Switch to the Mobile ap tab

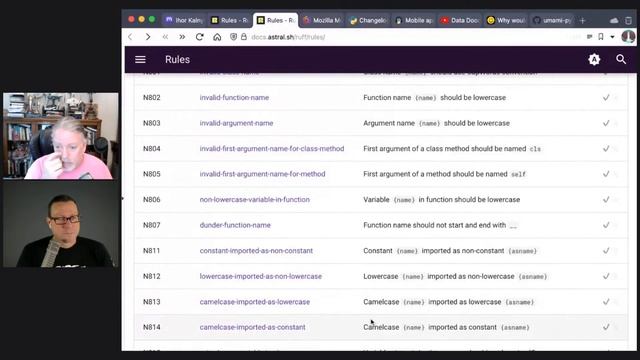click(414, 20)
